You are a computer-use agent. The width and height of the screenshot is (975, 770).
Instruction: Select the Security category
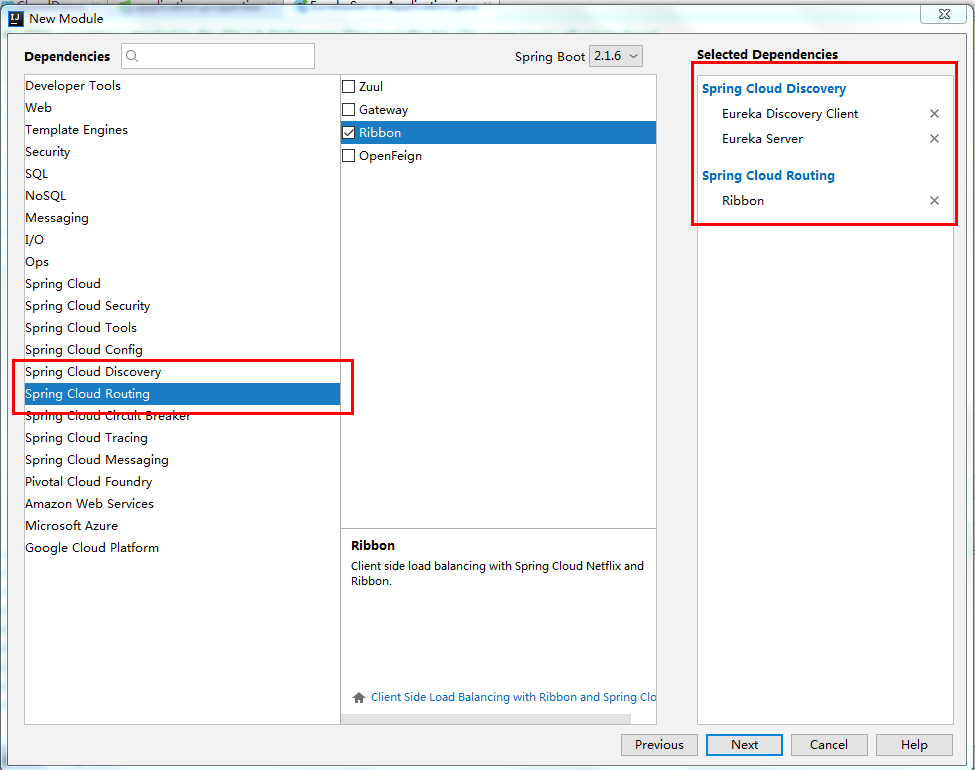coord(182,152)
